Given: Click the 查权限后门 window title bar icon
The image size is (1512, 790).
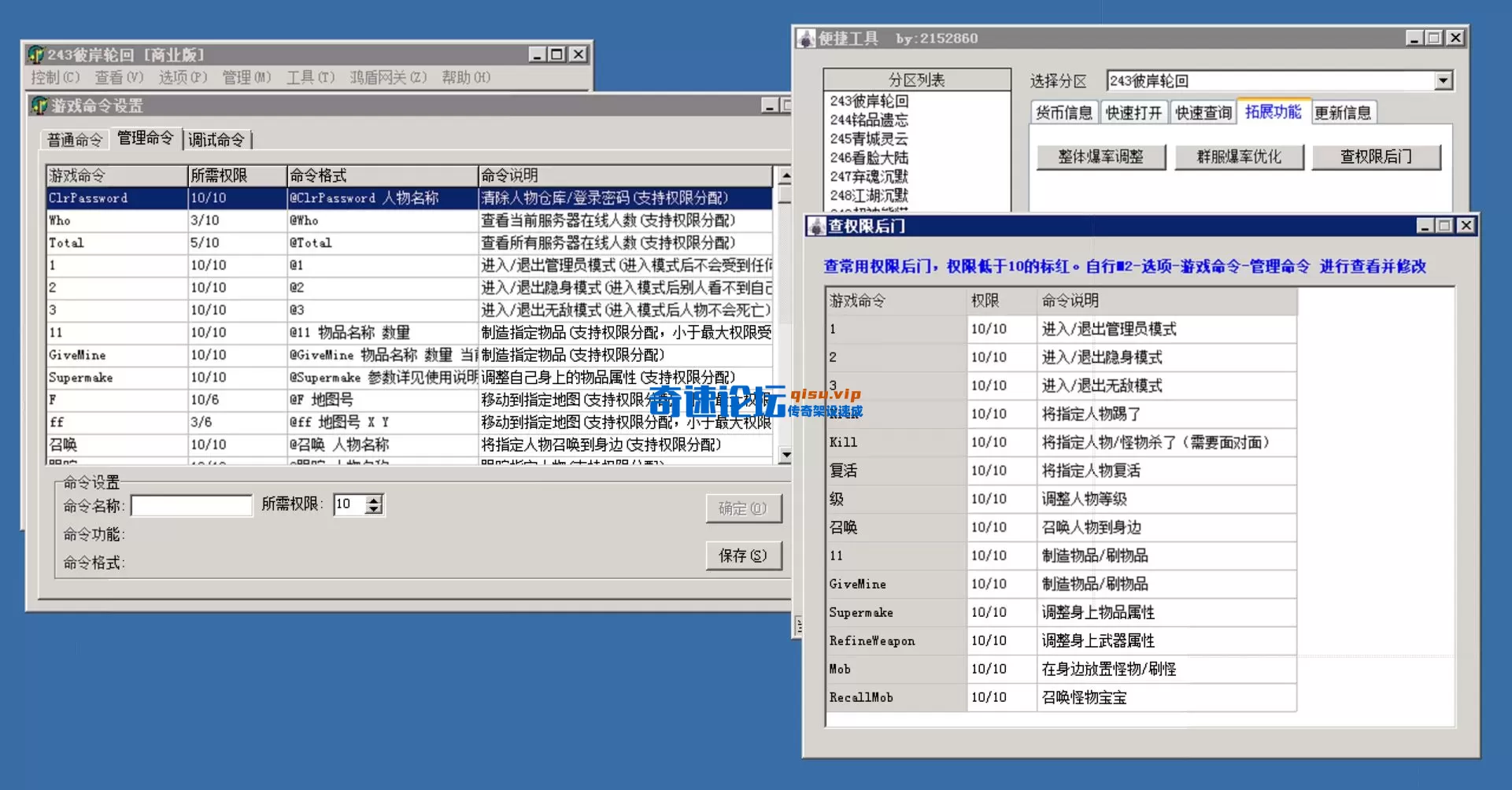Looking at the screenshot, I should click(x=815, y=225).
